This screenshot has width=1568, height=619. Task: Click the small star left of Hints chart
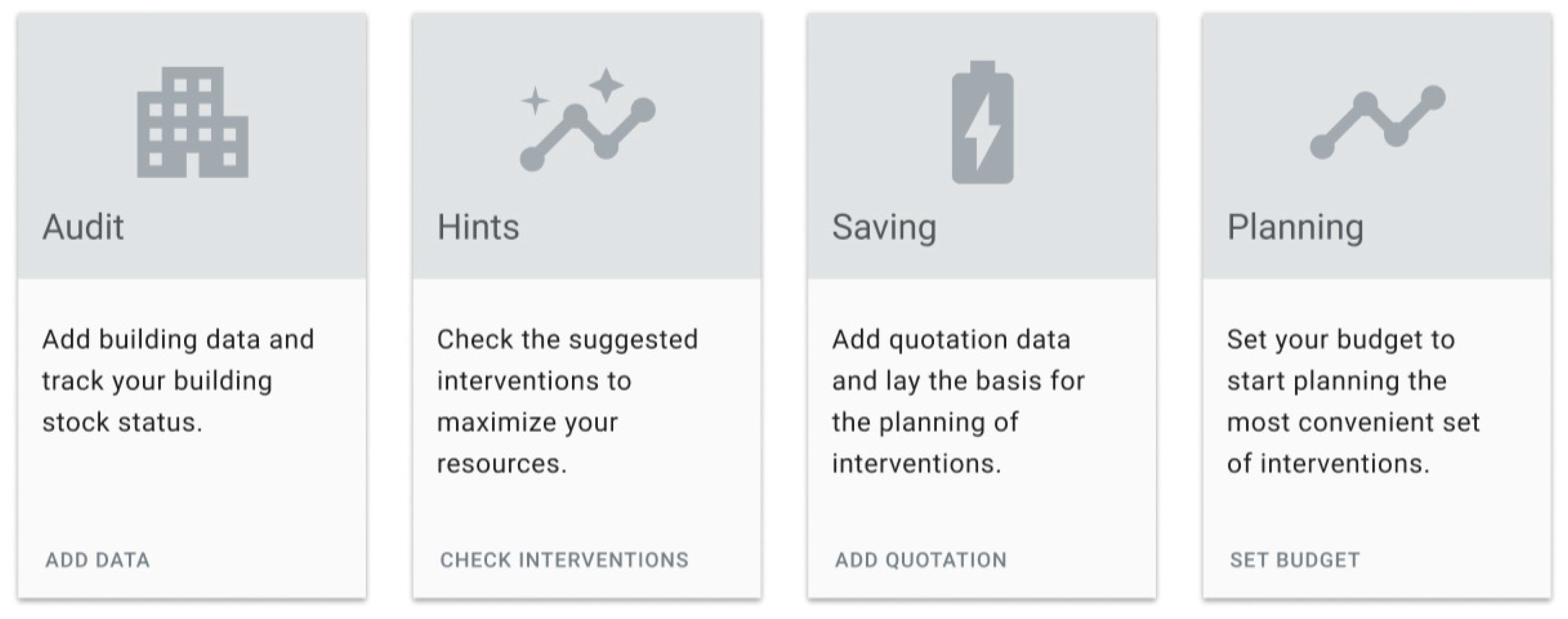pos(535,101)
